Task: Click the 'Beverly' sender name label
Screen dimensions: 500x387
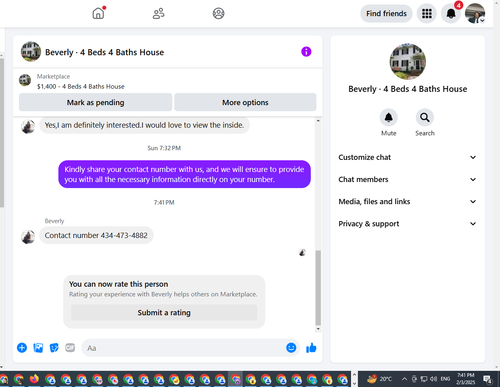Action: click(54, 221)
